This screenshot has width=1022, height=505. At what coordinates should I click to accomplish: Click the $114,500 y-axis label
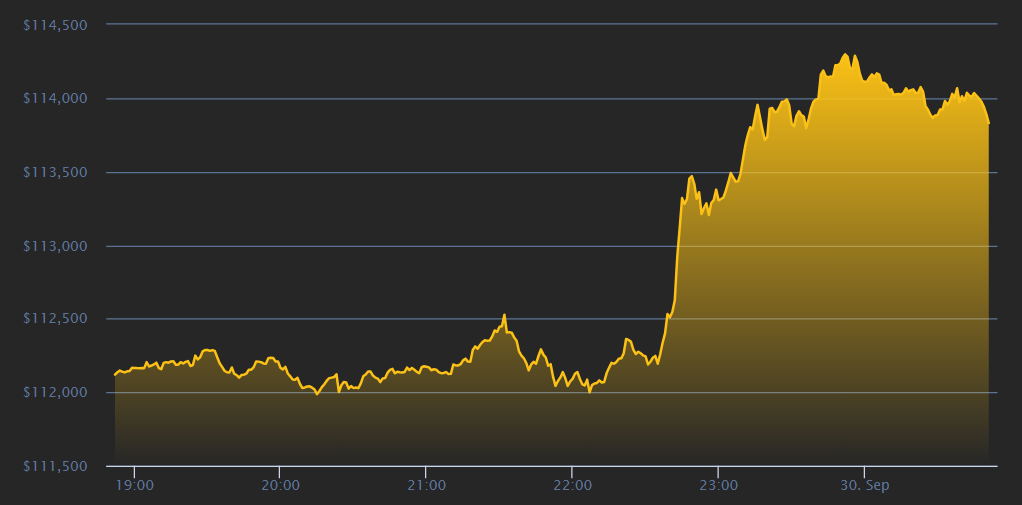click(x=56, y=24)
